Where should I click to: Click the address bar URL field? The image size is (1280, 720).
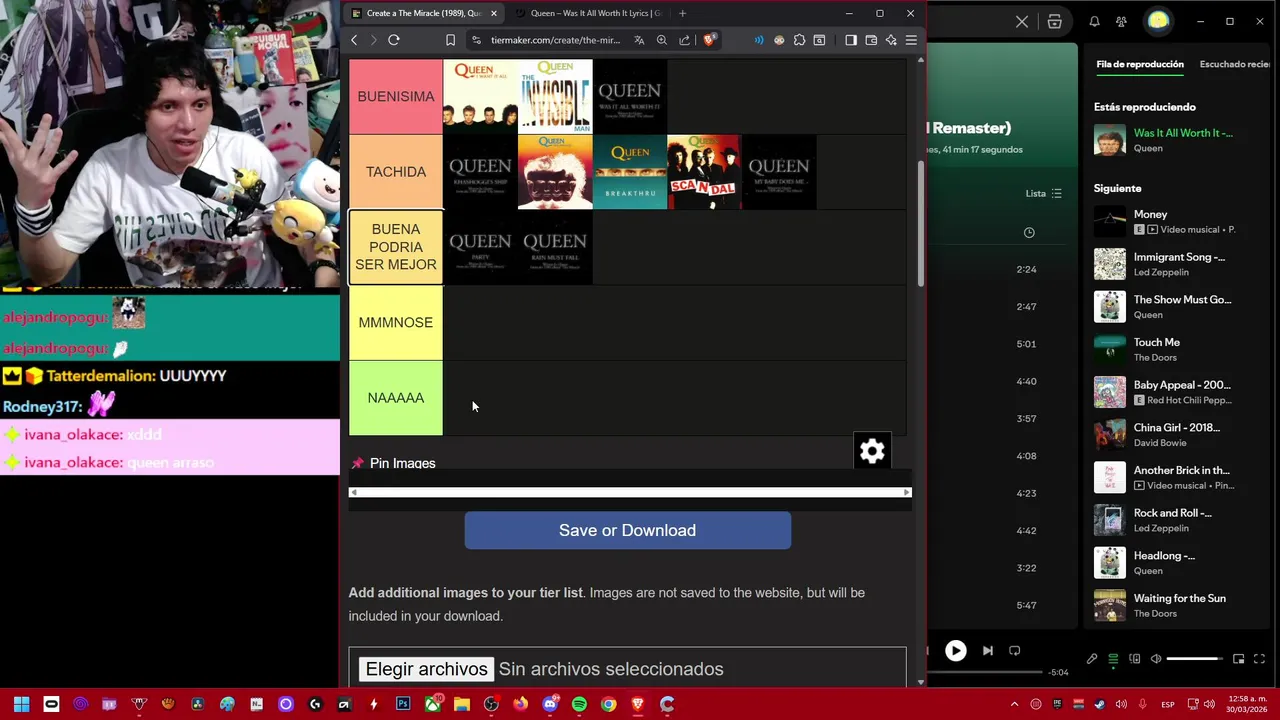pos(555,40)
